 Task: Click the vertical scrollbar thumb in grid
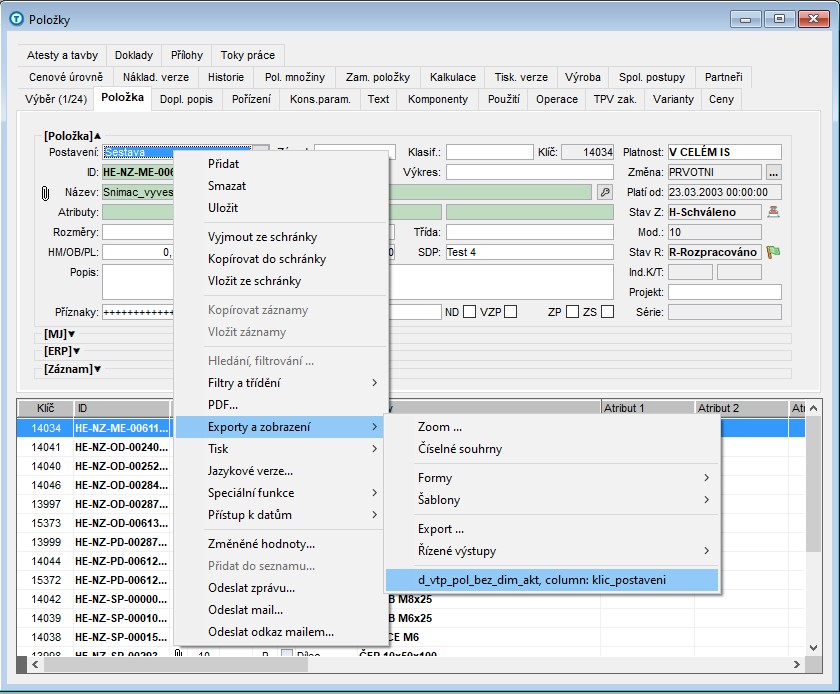814,483
